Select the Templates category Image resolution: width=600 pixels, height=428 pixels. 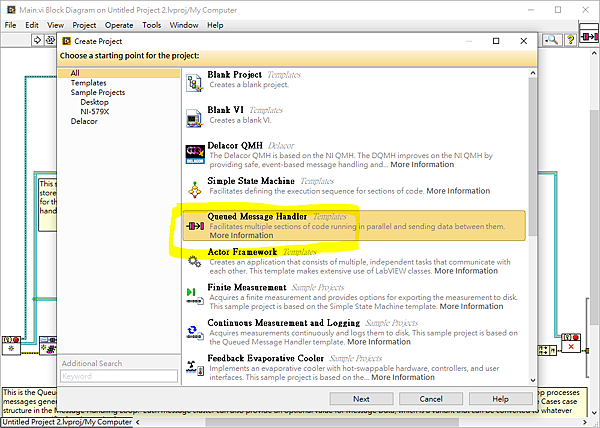pos(88,83)
